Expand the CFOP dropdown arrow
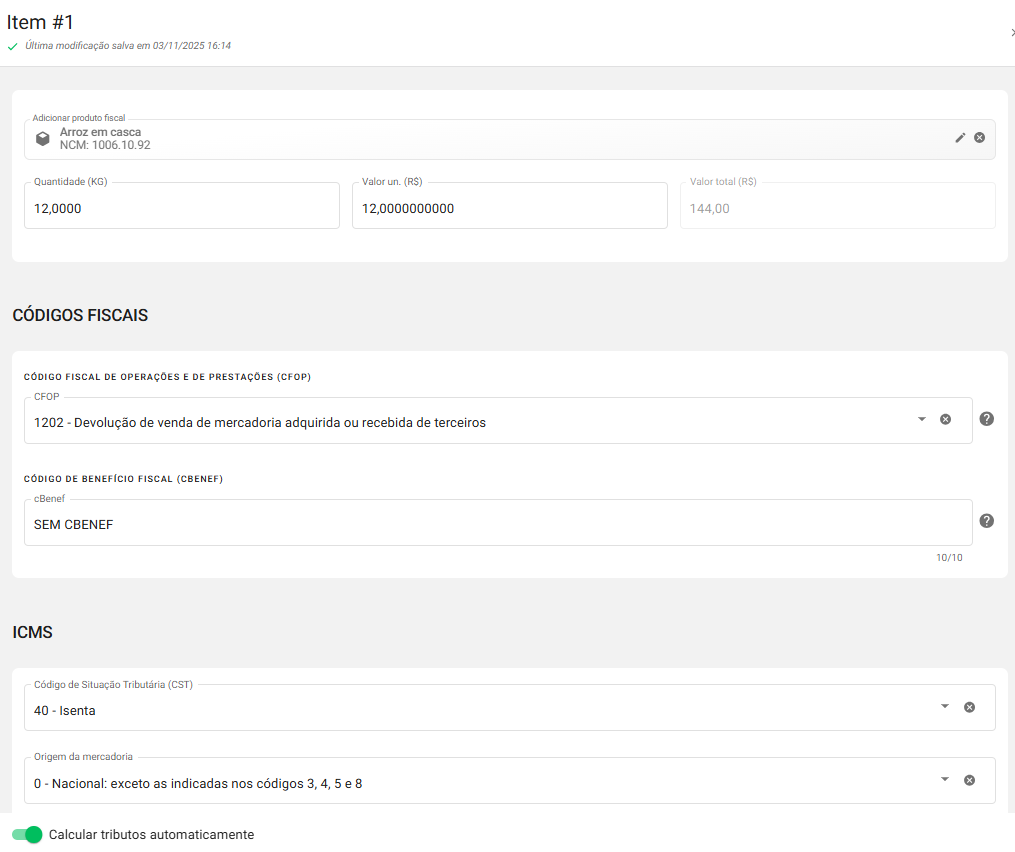 (x=922, y=419)
